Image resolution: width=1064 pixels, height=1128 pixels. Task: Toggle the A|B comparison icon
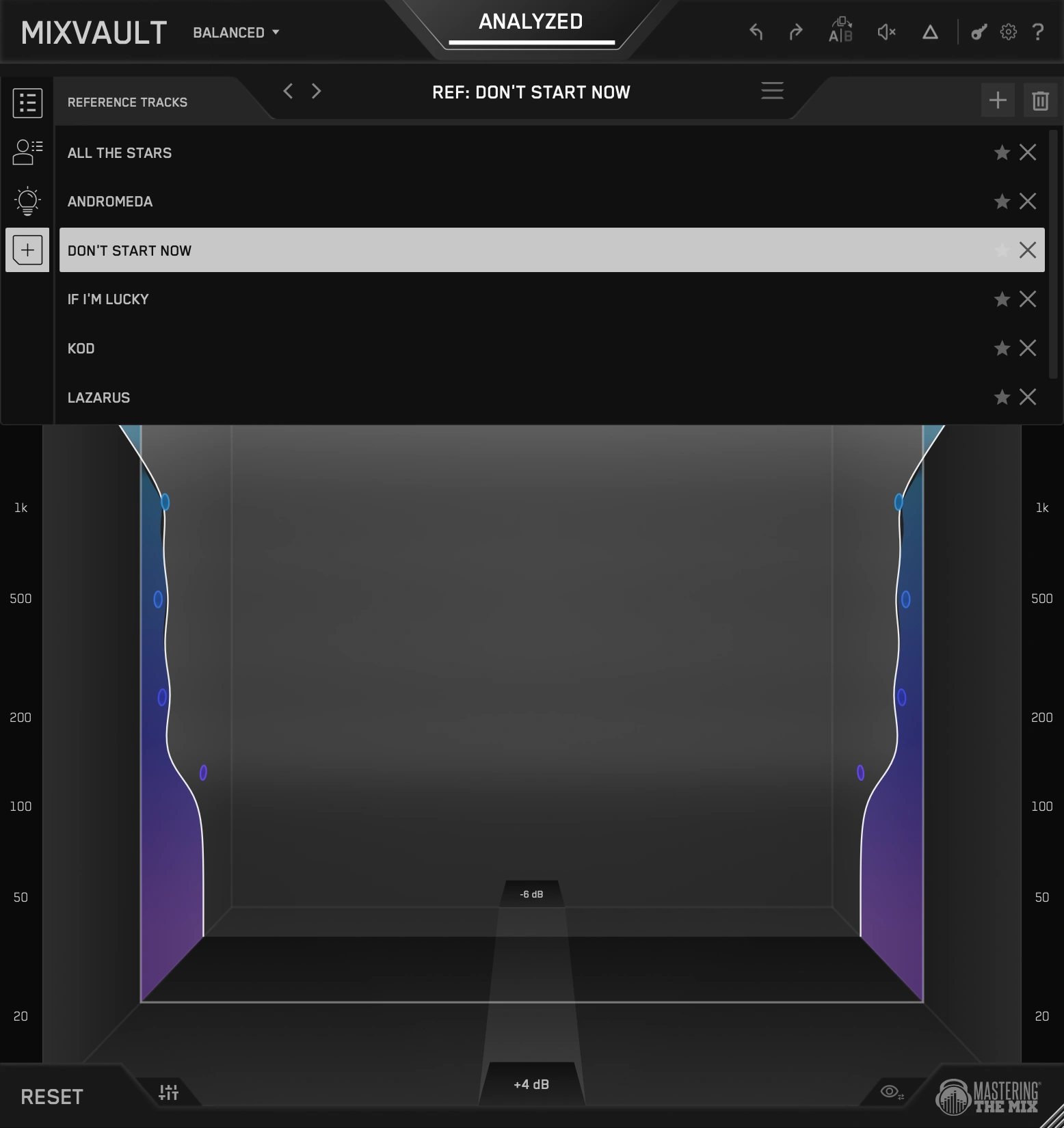pos(840,31)
